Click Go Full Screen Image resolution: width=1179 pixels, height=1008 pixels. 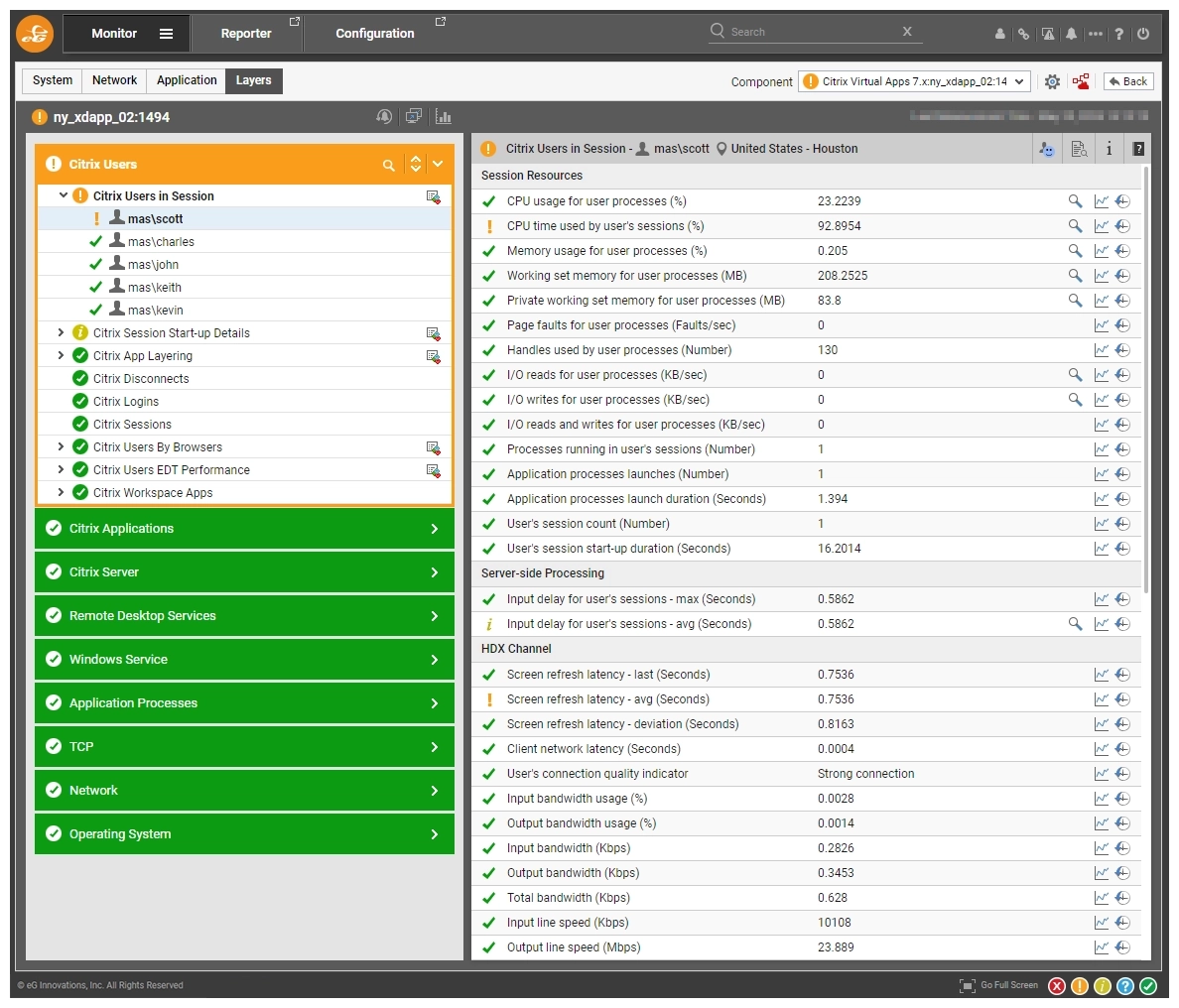[x=998, y=985]
